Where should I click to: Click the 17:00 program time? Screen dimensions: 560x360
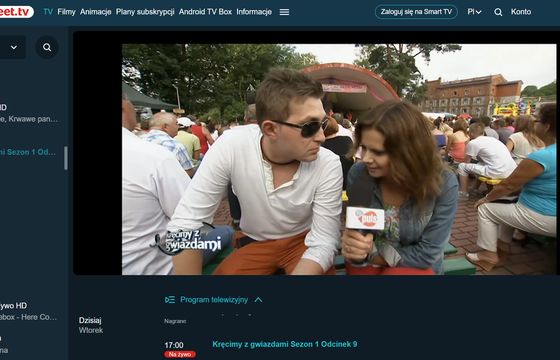tap(174, 345)
